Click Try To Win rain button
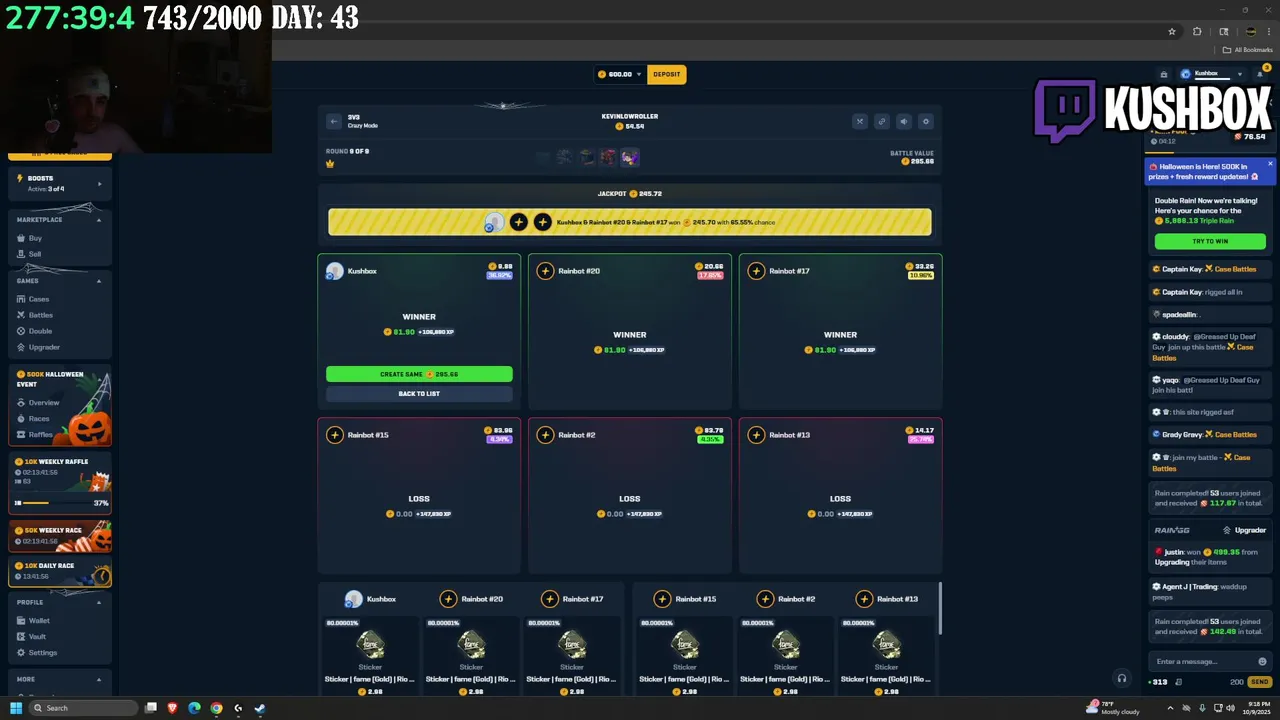Viewport: 1280px width, 720px height. (x=1210, y=241)
